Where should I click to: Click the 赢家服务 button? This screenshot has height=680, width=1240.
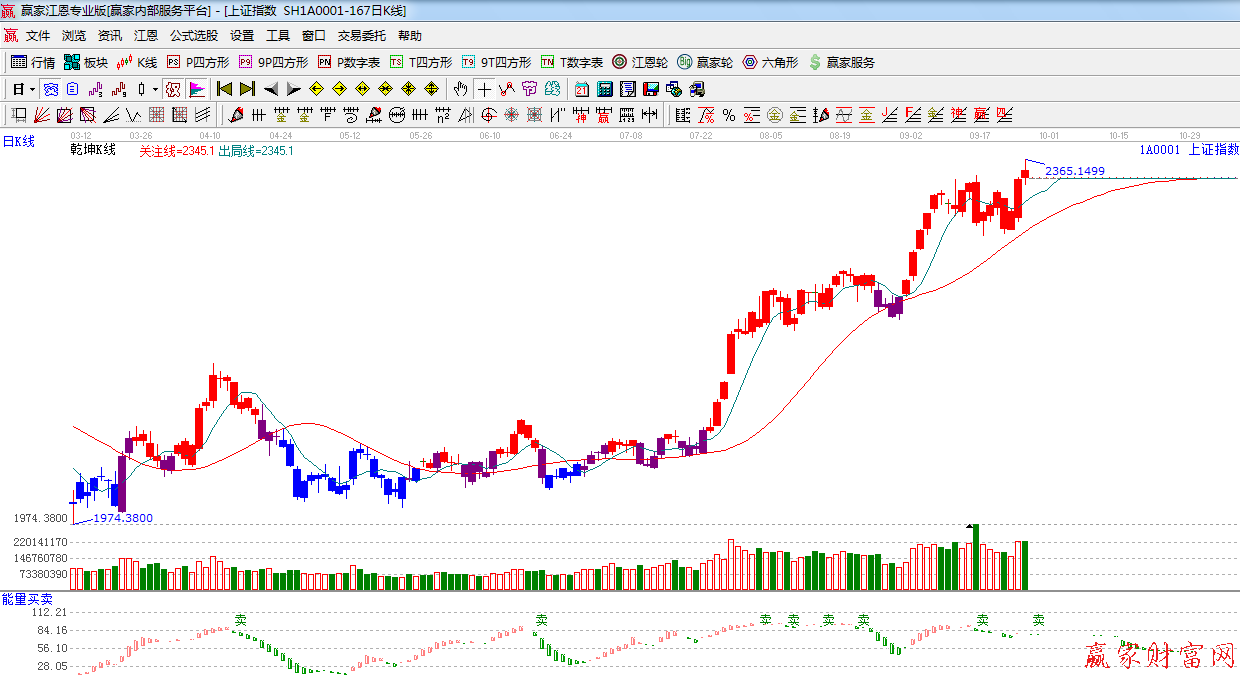(x=841, y=62)
